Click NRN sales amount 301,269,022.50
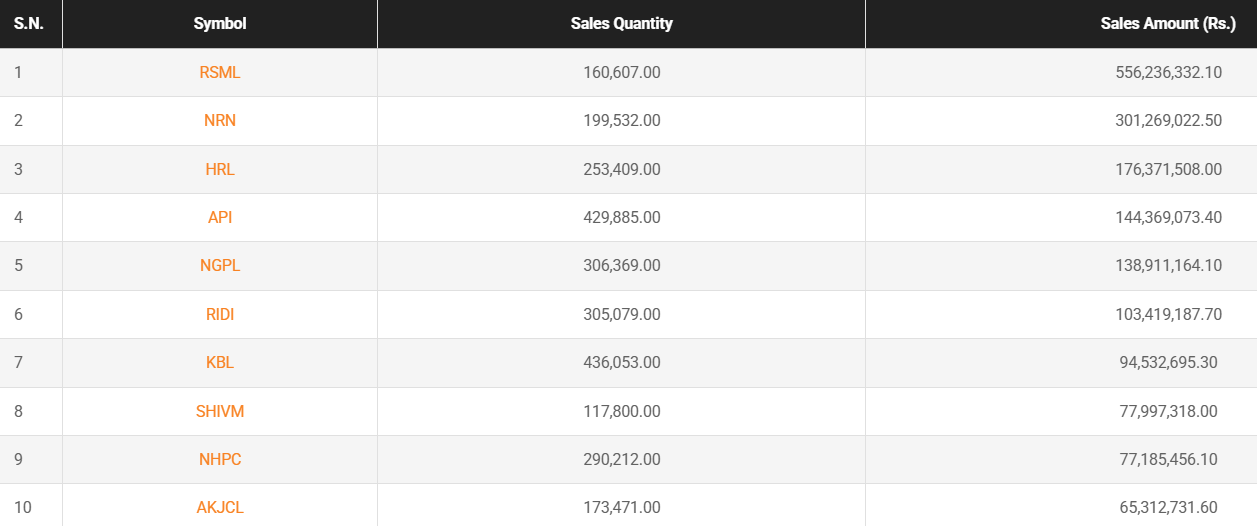Viewport: 1257px width, 526px height. click(x=1168, y=120)
